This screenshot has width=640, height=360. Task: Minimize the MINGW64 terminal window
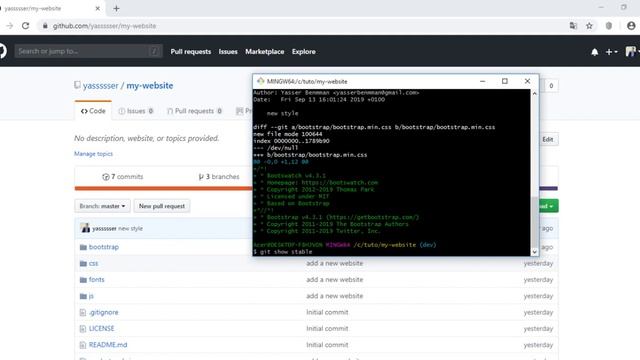point(482,81)
